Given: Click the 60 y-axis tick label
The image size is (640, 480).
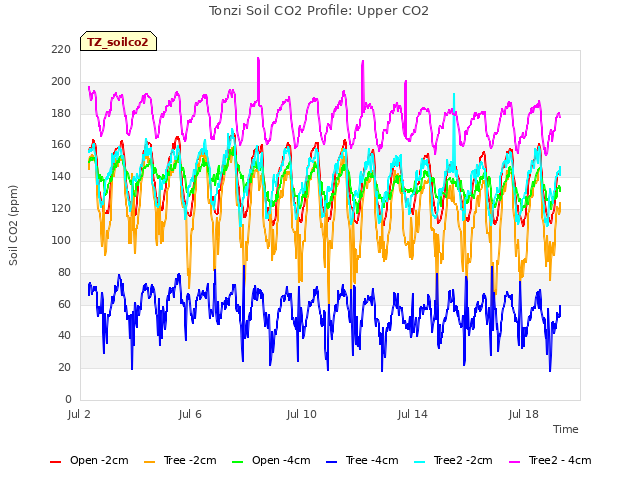Looking at the screenshot, I should click(64, 304).
